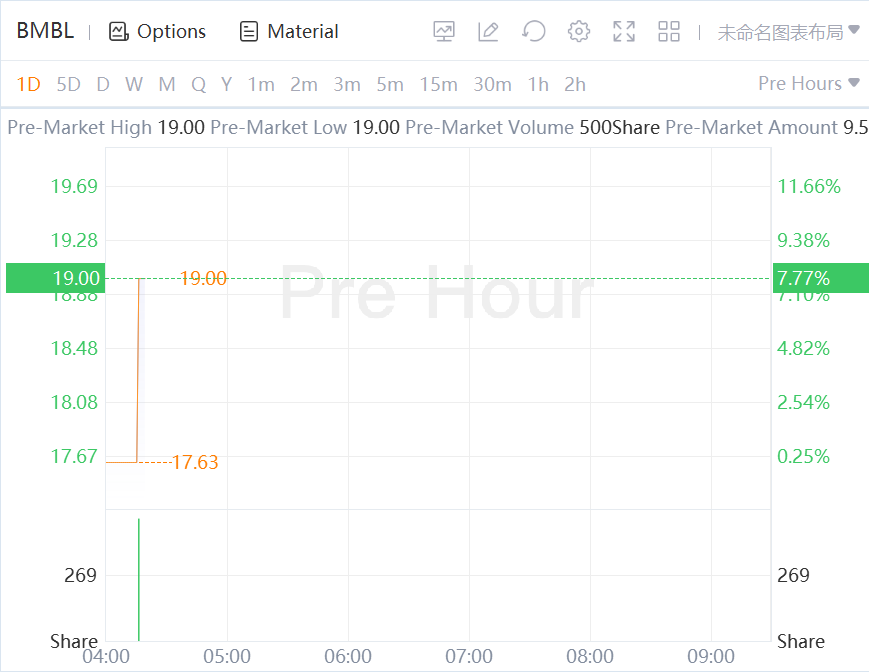Select the 2h interval
The width and height of the screenshot is (869, 672).
pyautogui.click(x=575, y=84)
